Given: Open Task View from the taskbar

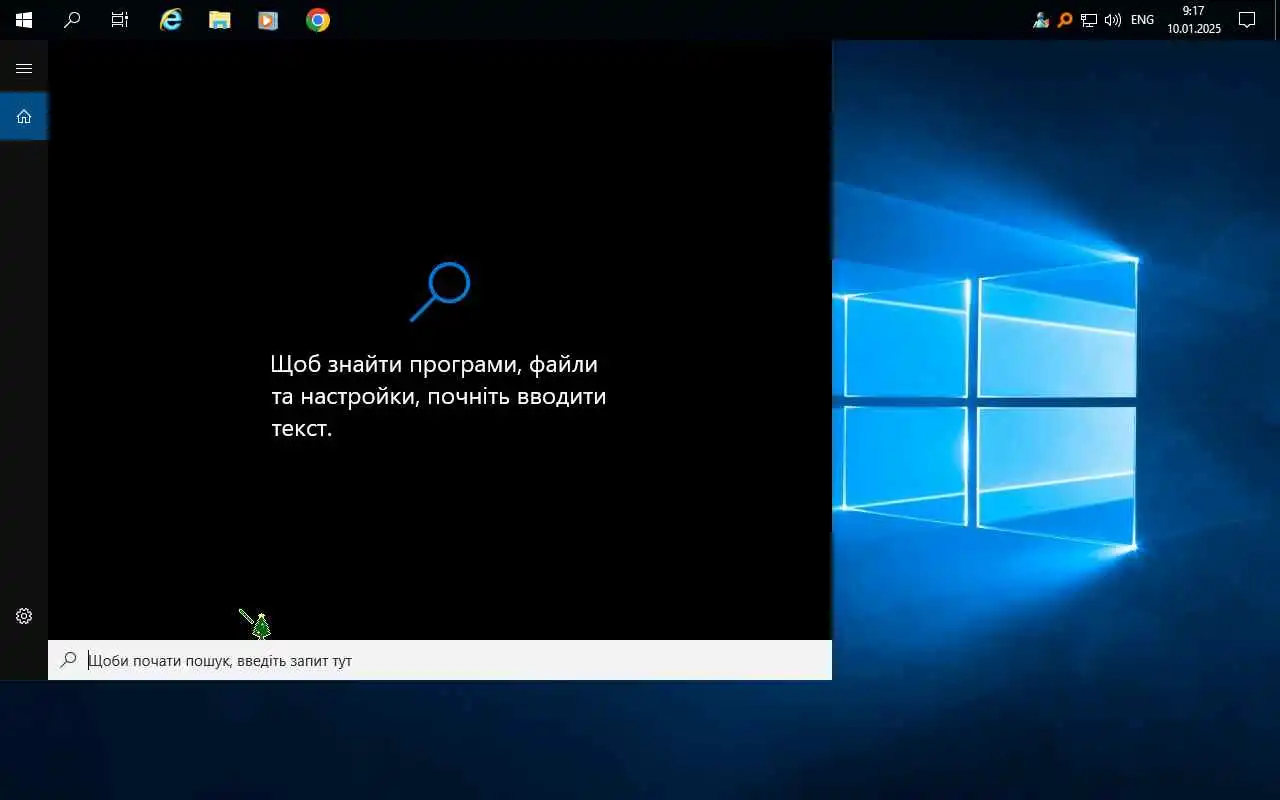Looking at the screenshot, I should coord(120,20).
